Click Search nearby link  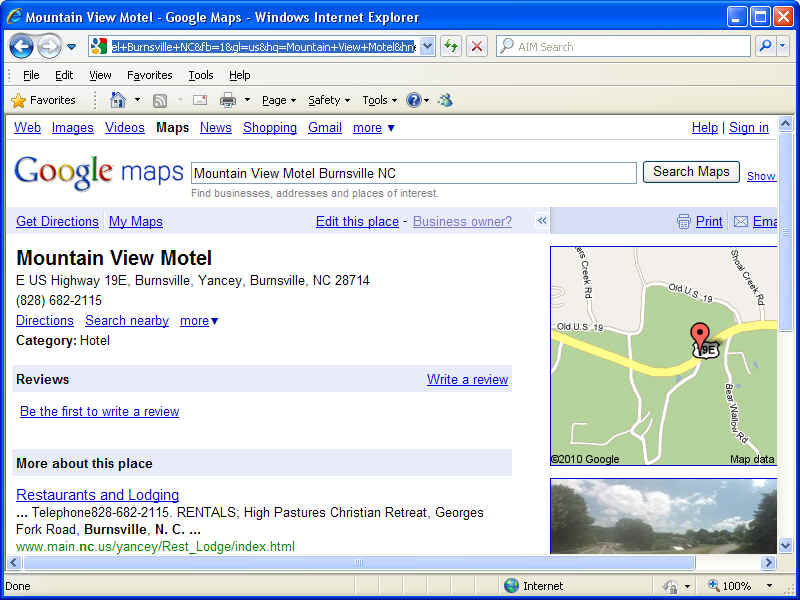coord(127,320)
